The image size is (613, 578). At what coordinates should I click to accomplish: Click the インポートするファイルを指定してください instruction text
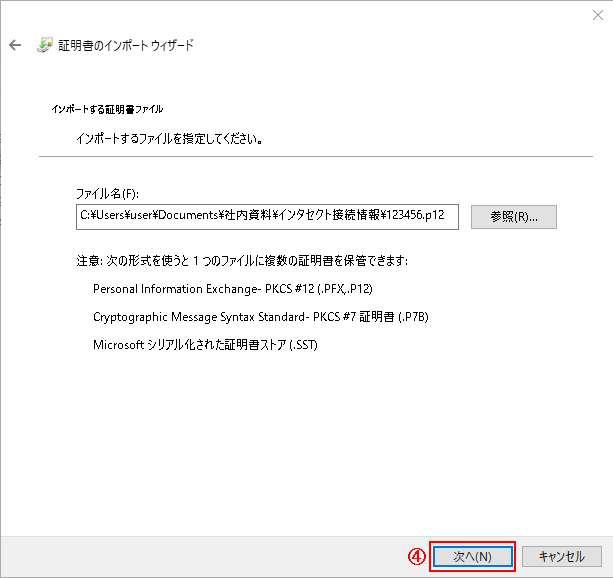tap(171, 138)
